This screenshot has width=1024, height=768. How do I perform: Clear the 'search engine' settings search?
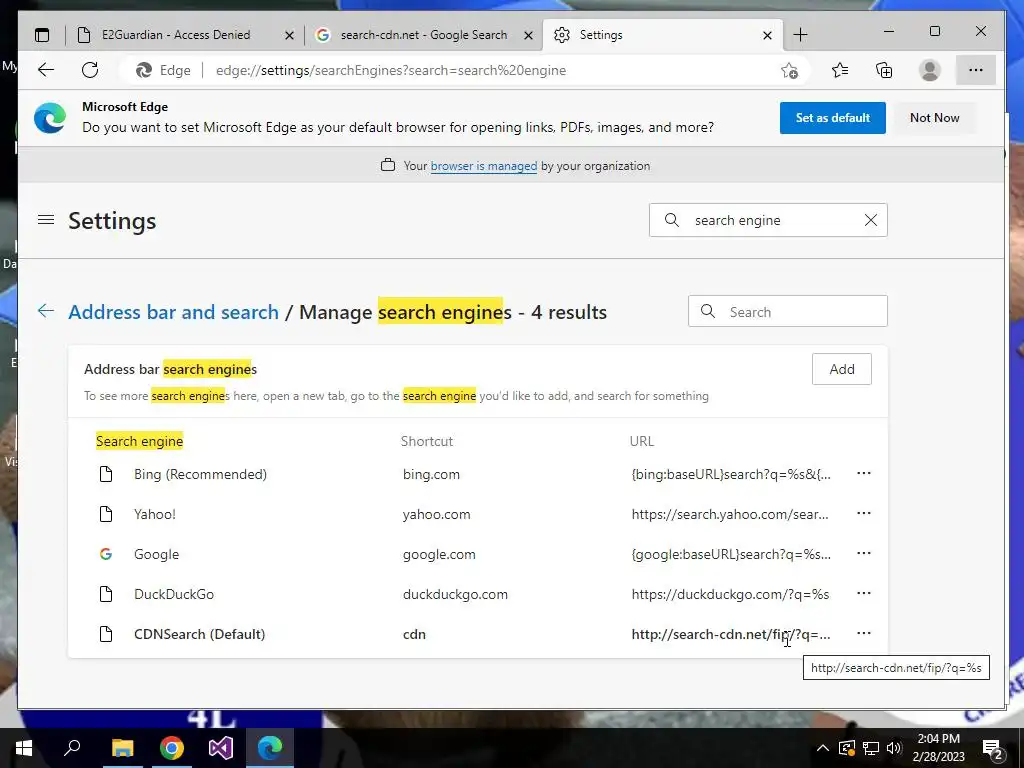871,220
